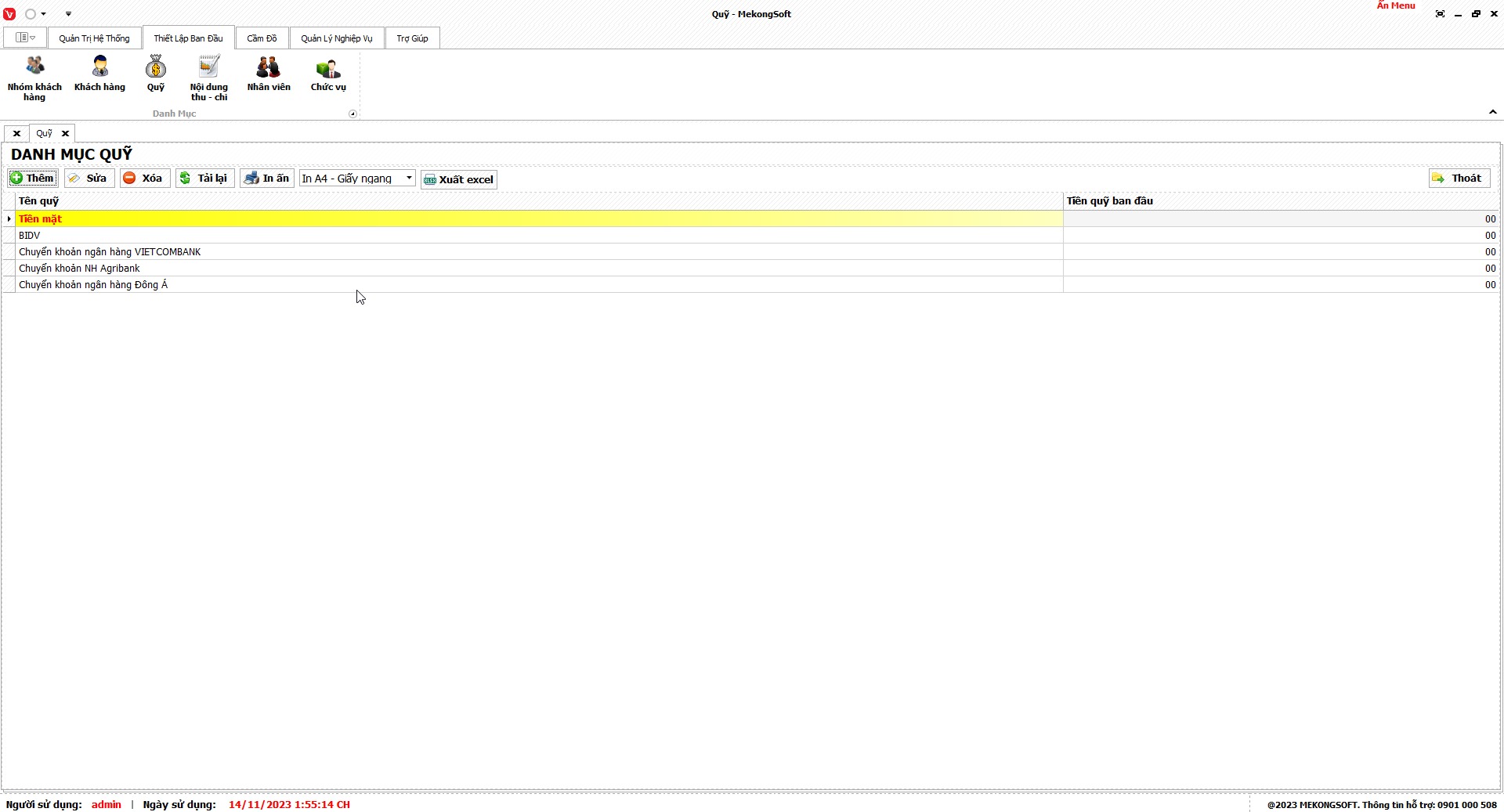Click the X button left of Quỹ tab
1504x812 pixels.
(16, 134)
